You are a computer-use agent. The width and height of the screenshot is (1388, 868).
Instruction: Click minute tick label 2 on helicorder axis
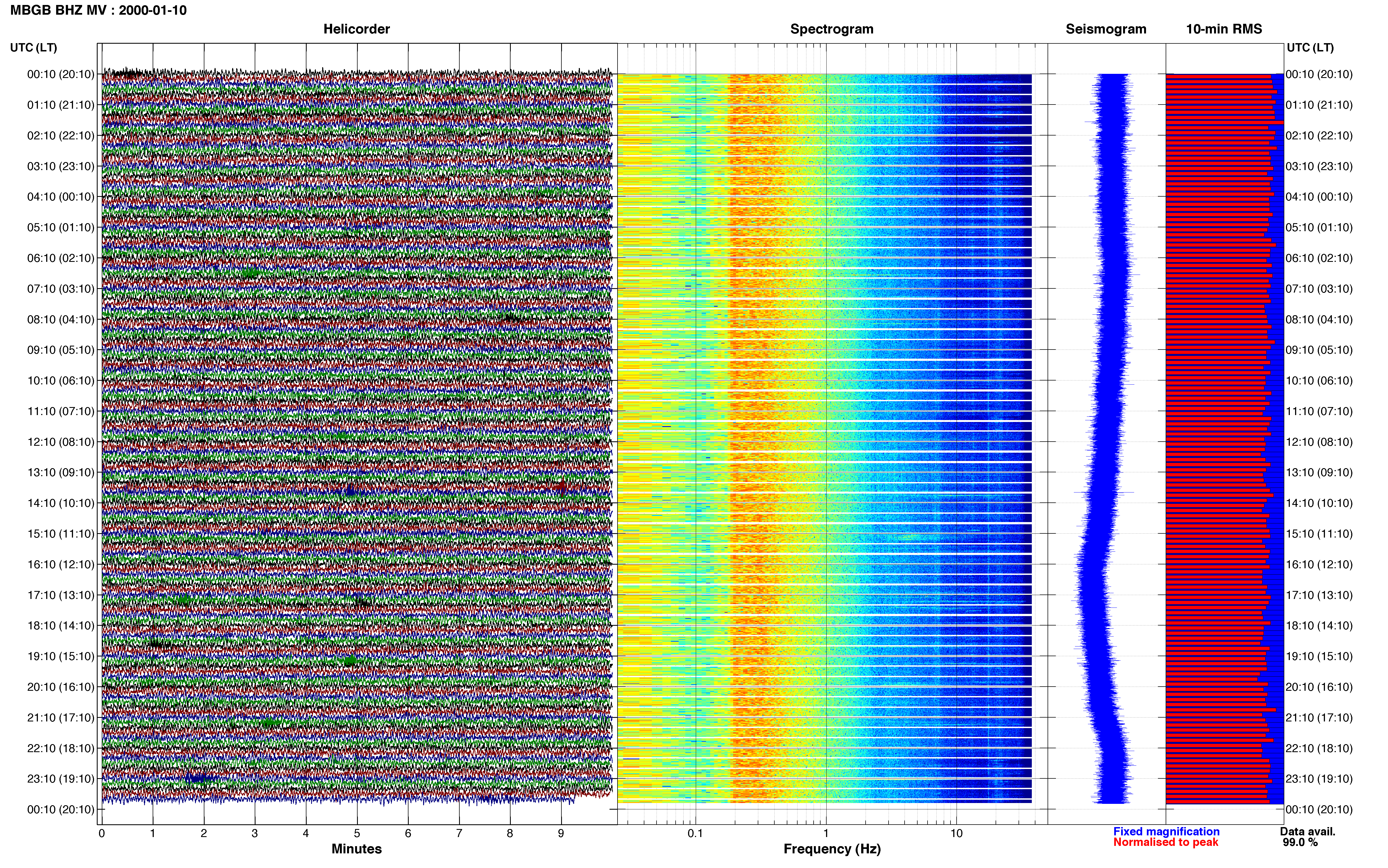click(x=204, y=833)
